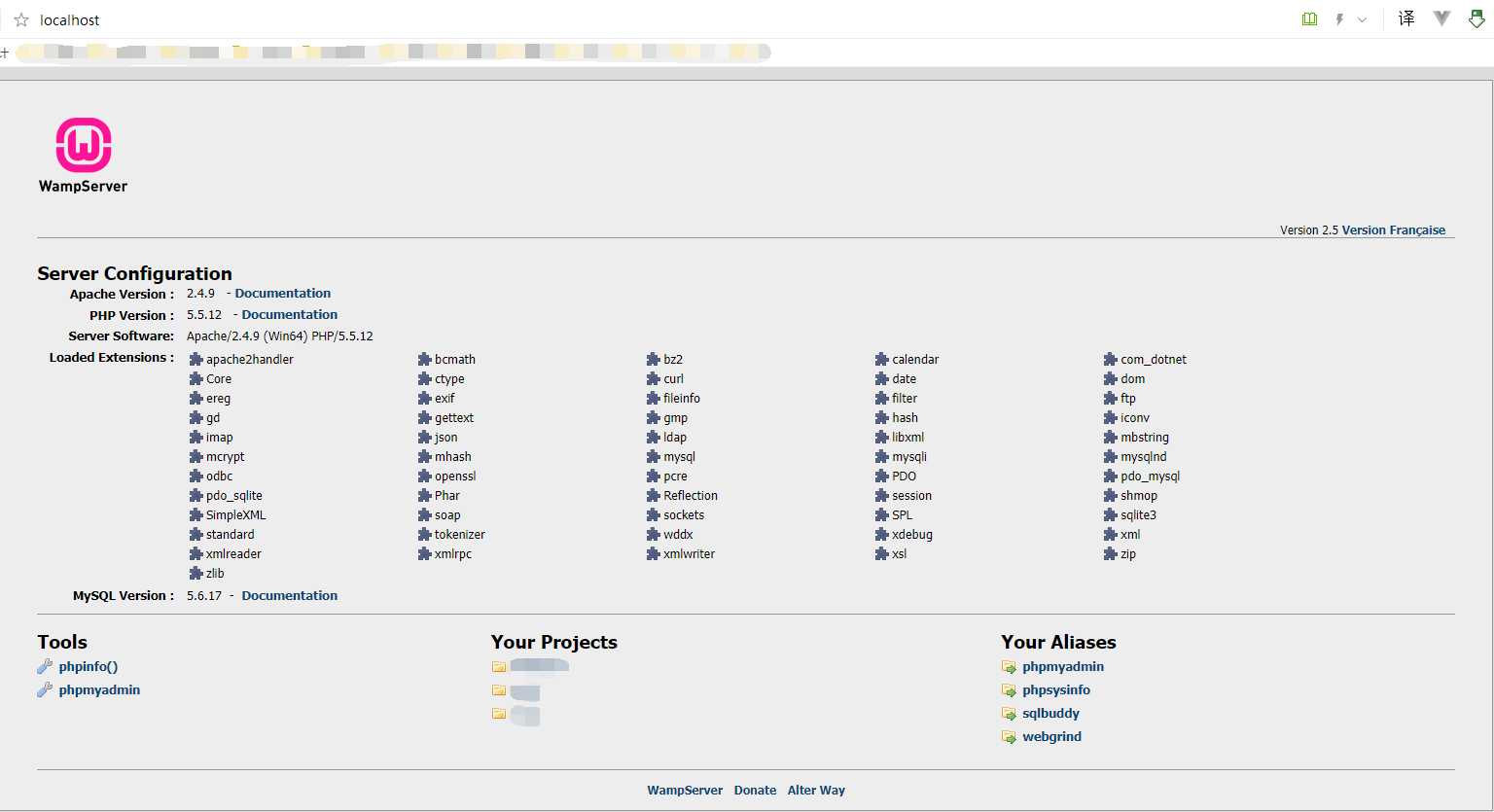The width and height of the screenshot is (1494, 812).
Task: Click the bookmark star icon beside localhost
Action: (21, 19)
